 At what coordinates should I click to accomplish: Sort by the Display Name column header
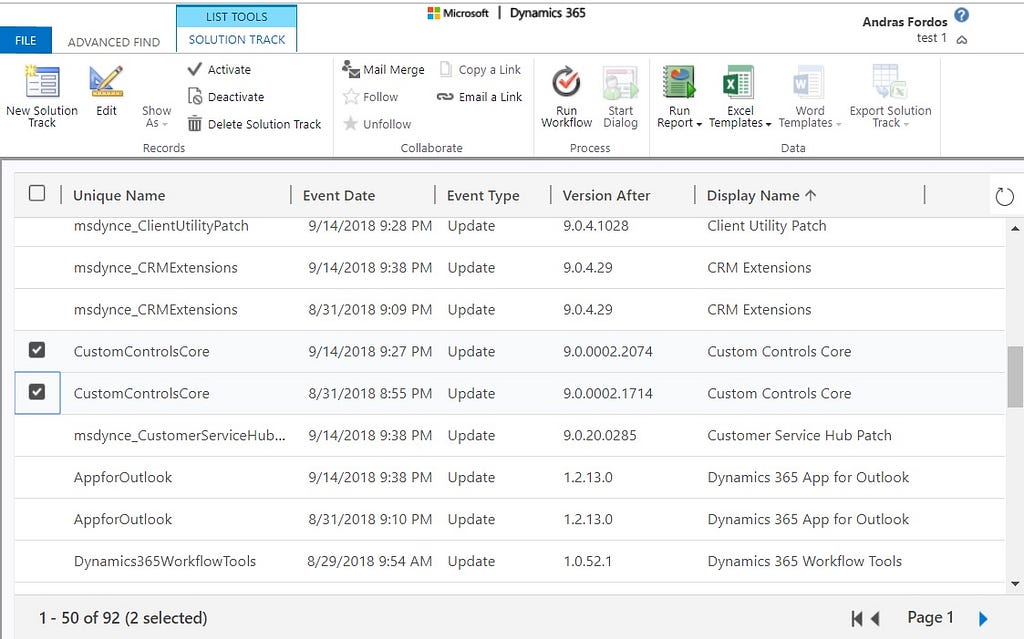click(761, 195)
